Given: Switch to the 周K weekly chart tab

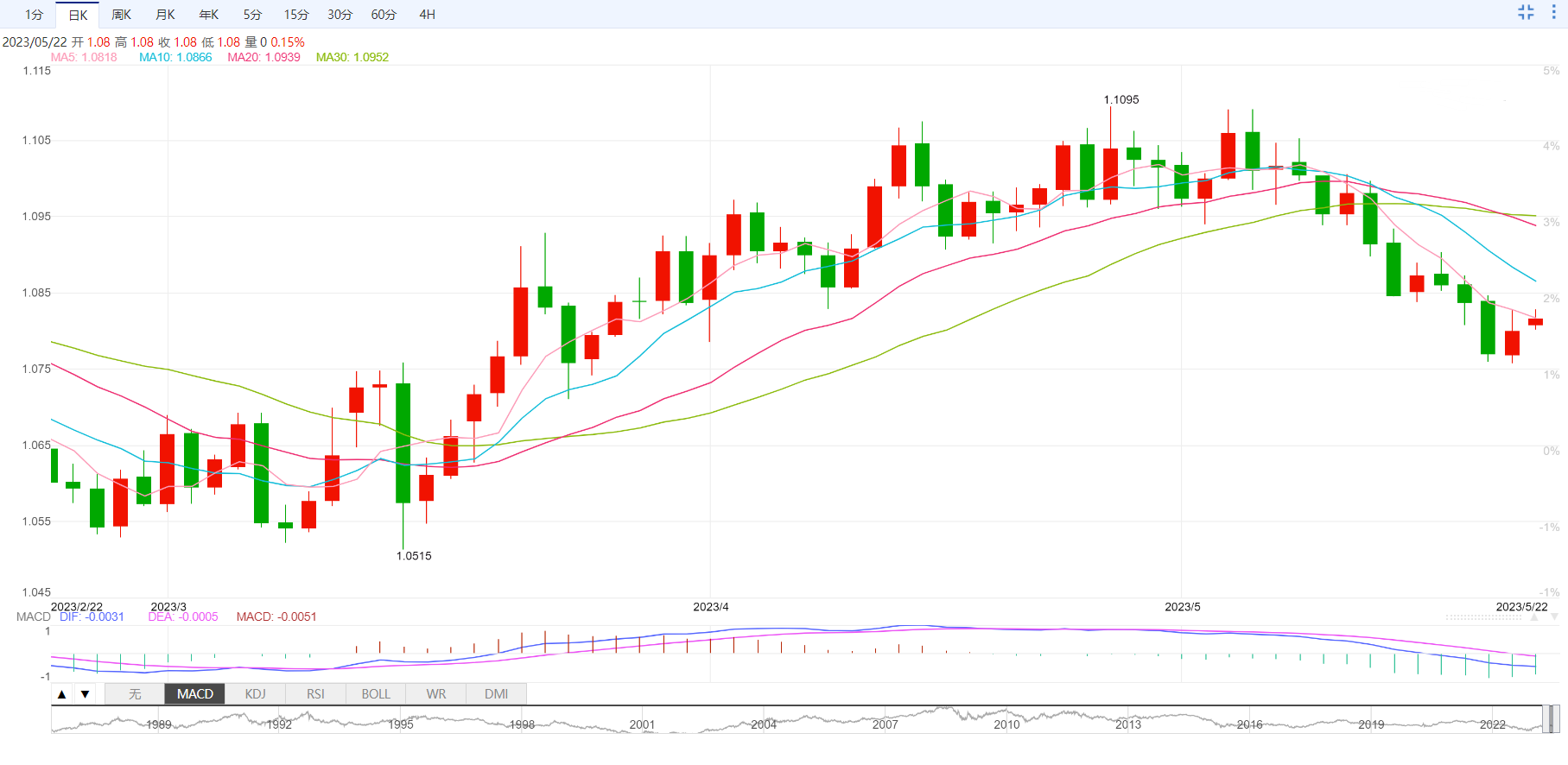Looking at the screenshot, I should [121, 15].
